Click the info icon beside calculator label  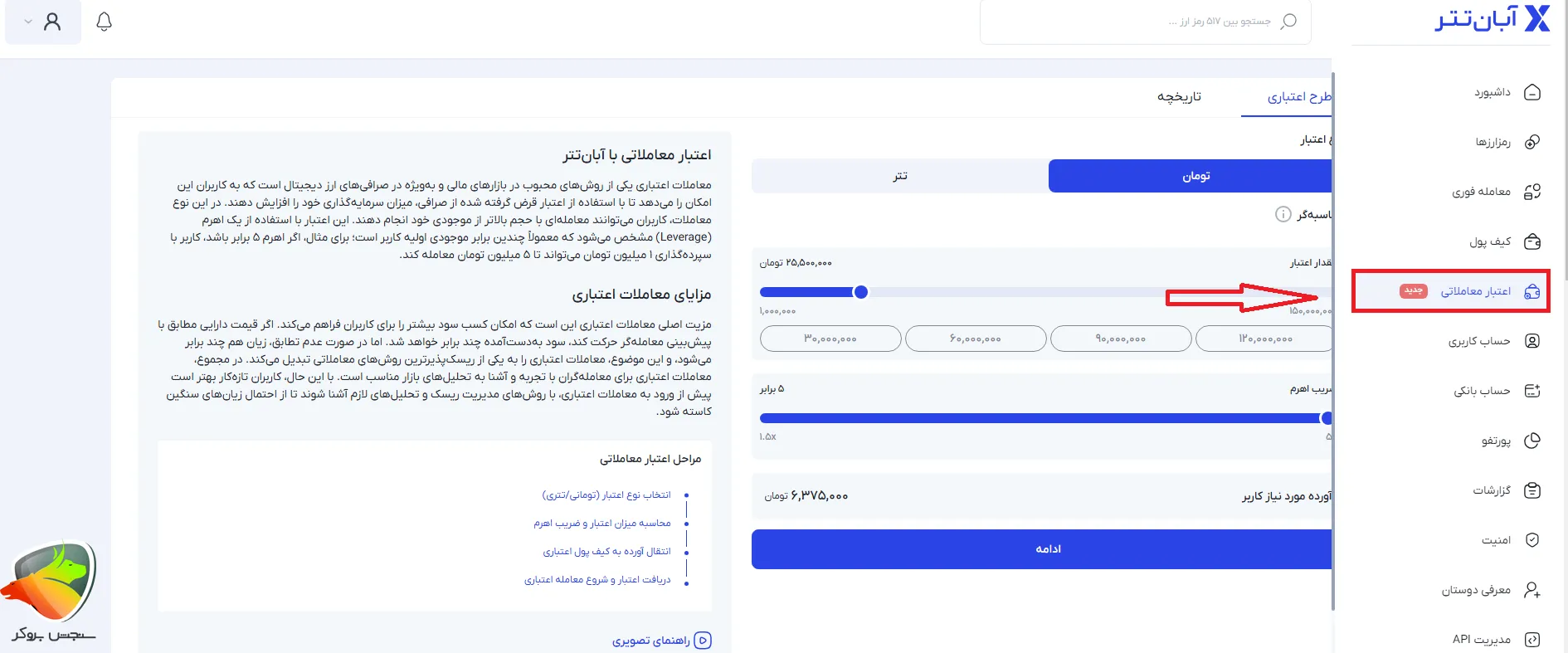click(x=1283, y=214)
